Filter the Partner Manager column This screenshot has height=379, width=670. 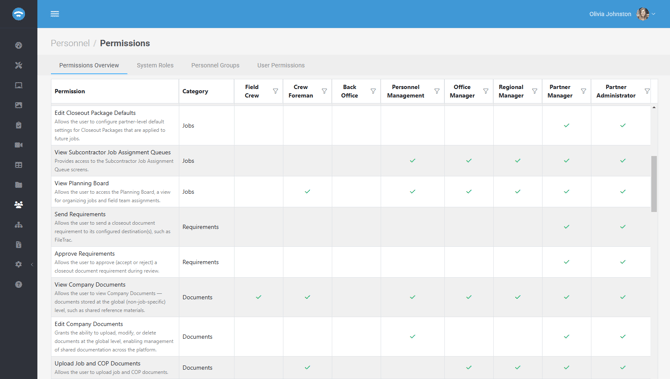(x=583, y=91)
